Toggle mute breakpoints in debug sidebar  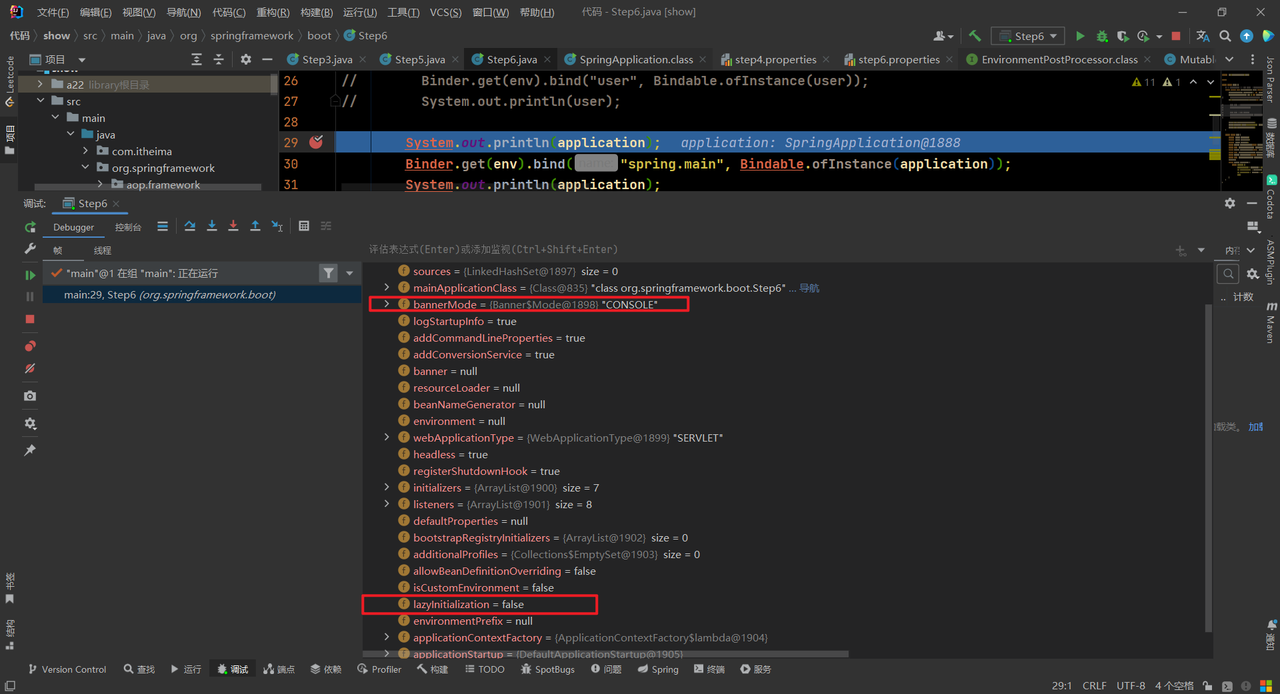coord(30,368)
